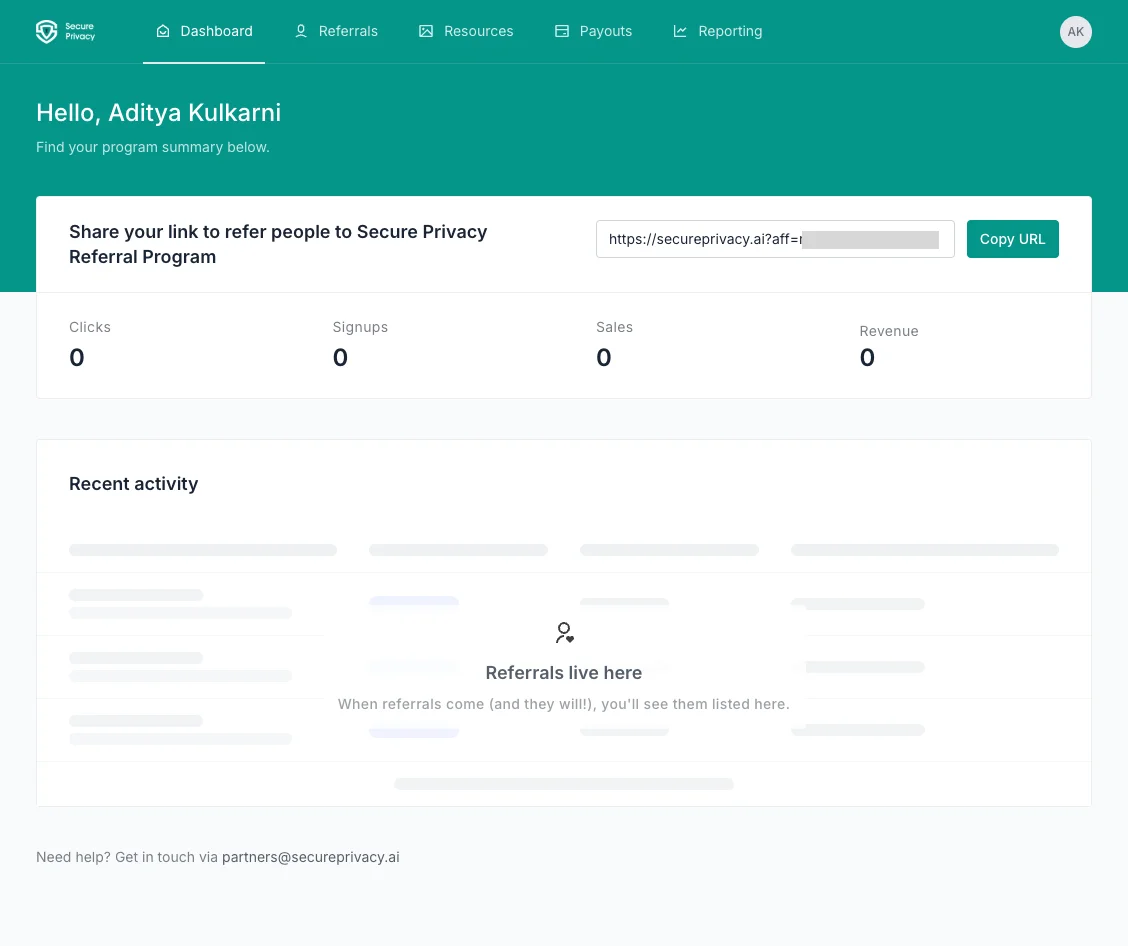This screenshot has width=1128, height=946.
Task: Select the active Dashboard menu item
Action: [204, 31]
